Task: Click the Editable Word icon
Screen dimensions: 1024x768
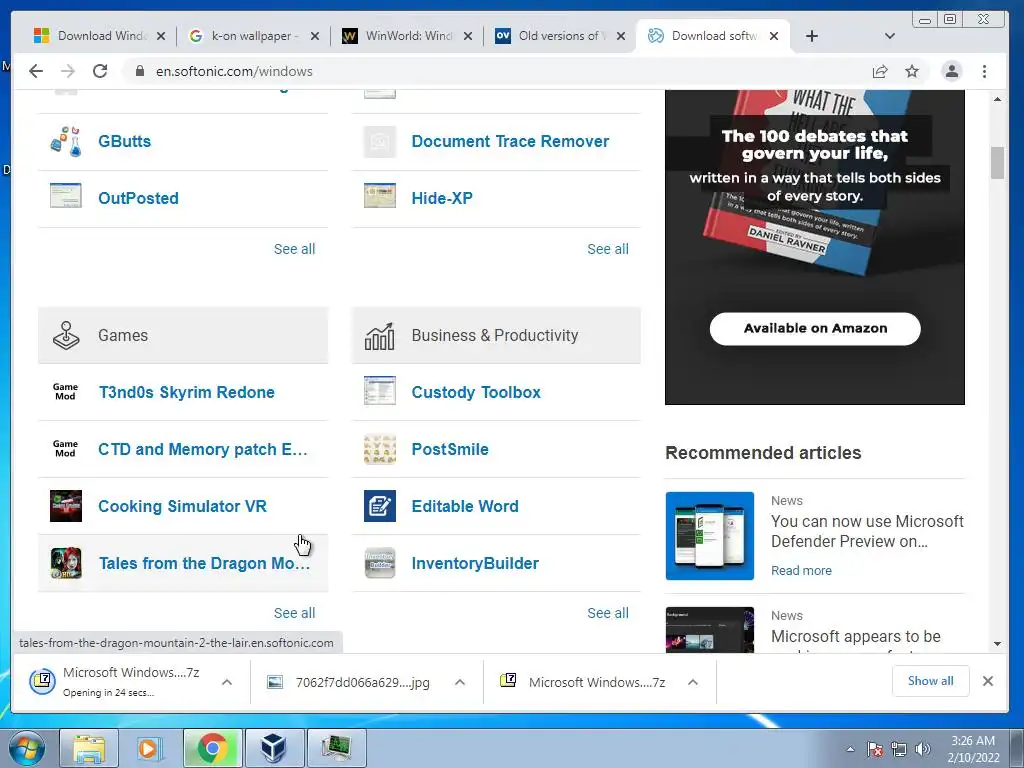Action: pyautogui.click(x=379, y=505)
